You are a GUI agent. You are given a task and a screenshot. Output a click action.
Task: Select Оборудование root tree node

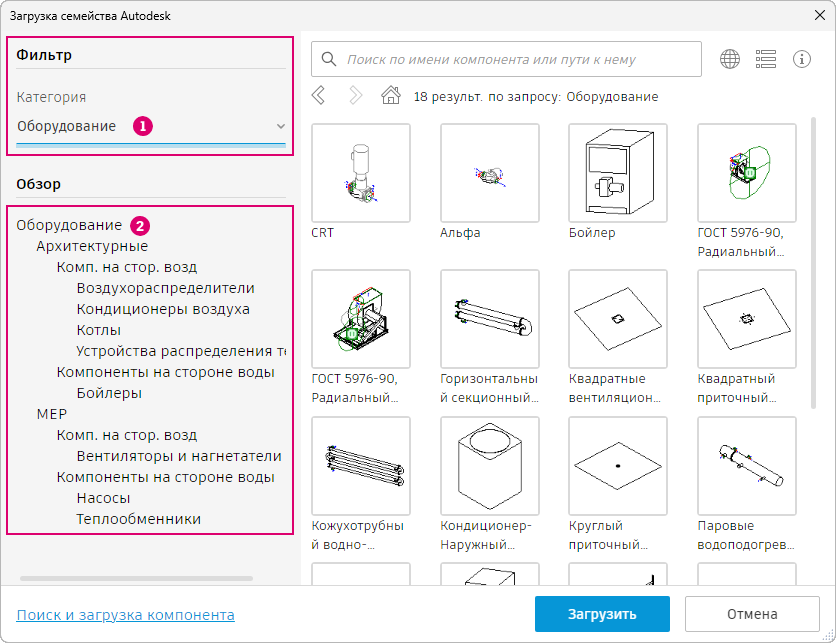point(69,226)
